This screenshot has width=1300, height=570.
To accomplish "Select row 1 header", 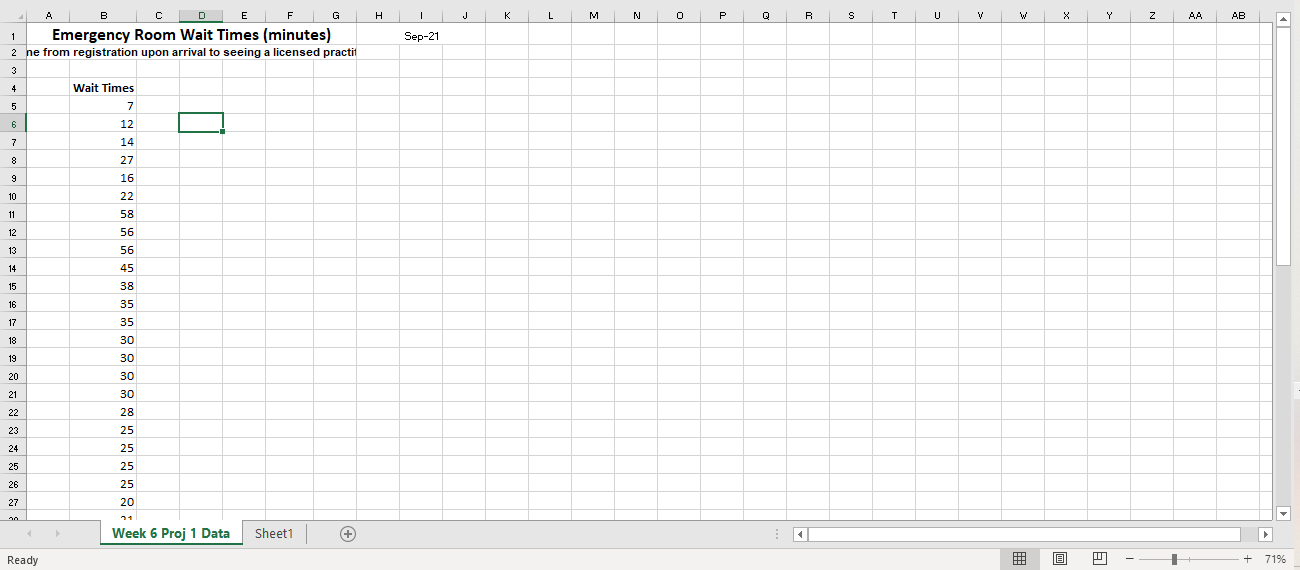I will click(13, 35).
